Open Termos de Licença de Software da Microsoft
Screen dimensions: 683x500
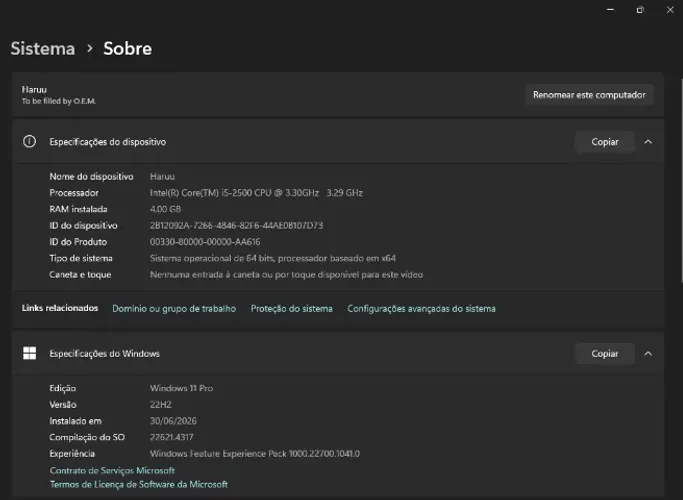pyautogui.click(x=139, y=484)
